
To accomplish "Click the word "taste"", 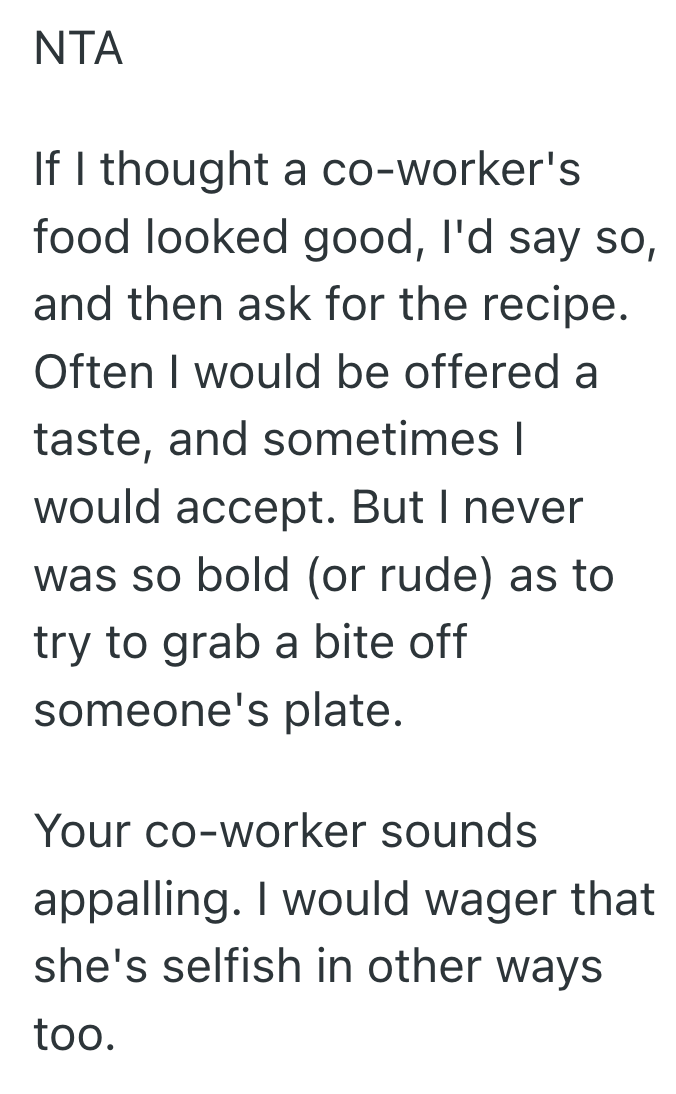I will (91, 441).
